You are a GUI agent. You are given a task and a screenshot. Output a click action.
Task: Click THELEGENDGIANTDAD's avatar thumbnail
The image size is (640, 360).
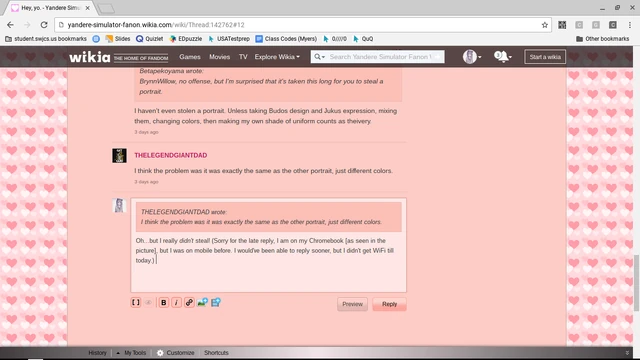(119, 156)
